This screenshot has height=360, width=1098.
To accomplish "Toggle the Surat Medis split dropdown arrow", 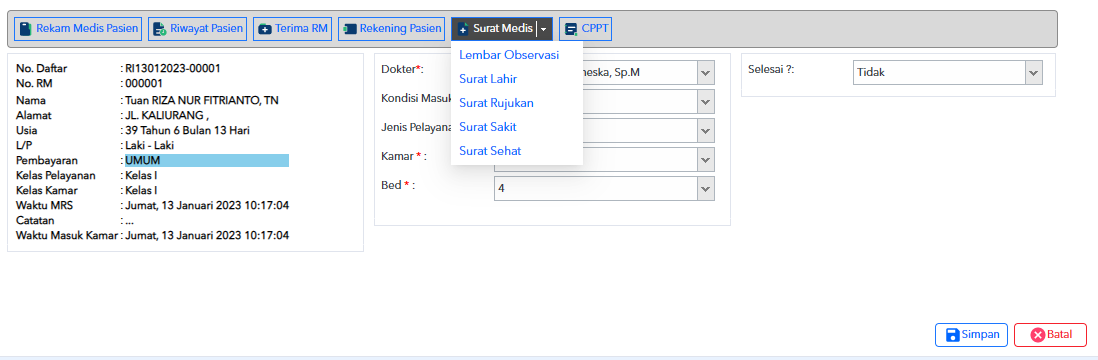I will click(x=544, y=29).
